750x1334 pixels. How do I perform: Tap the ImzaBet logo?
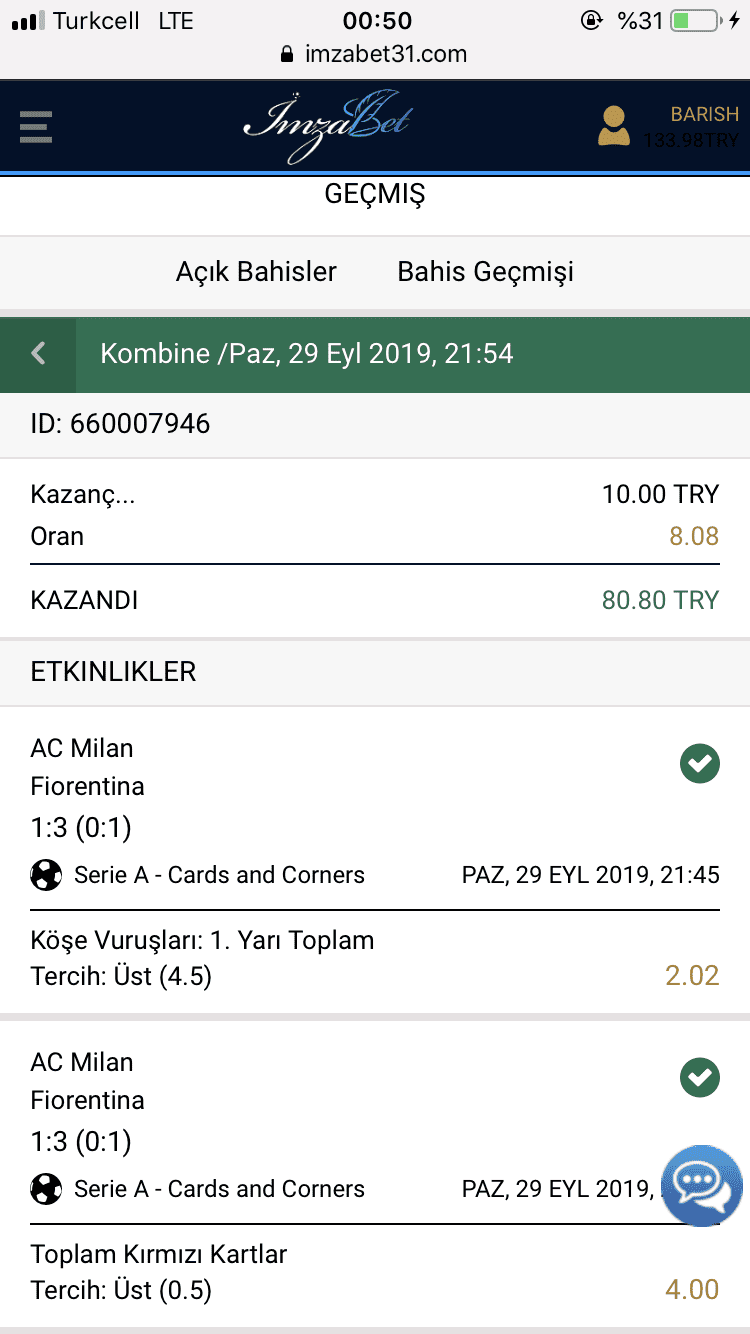point(327,126)
